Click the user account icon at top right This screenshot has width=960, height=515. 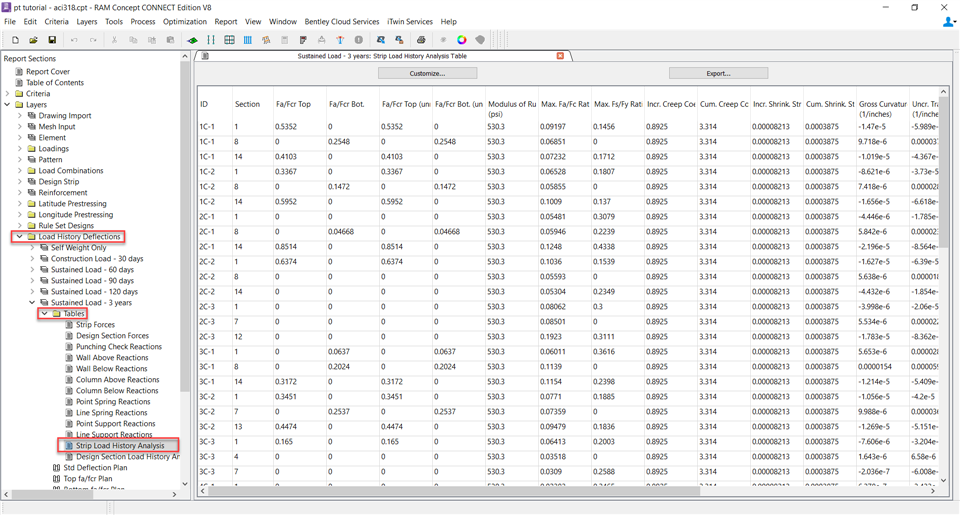pos(948,22)
